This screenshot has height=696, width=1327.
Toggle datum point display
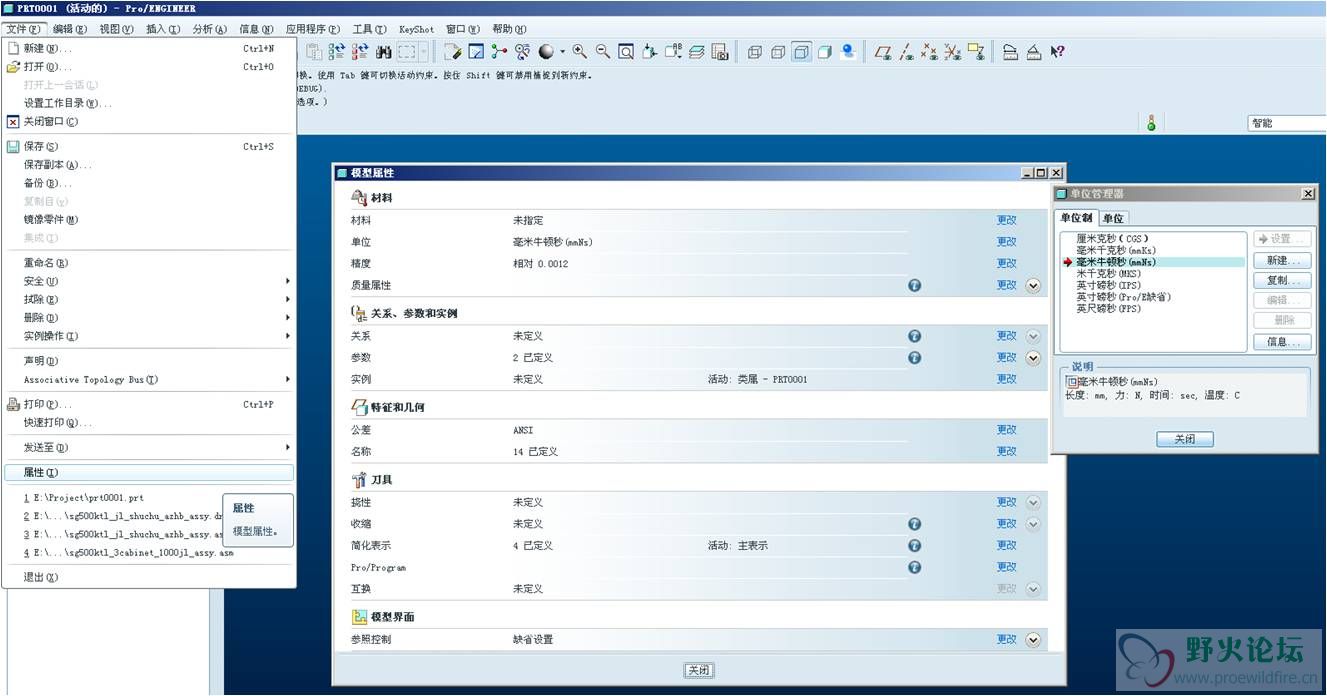[928, 51]
